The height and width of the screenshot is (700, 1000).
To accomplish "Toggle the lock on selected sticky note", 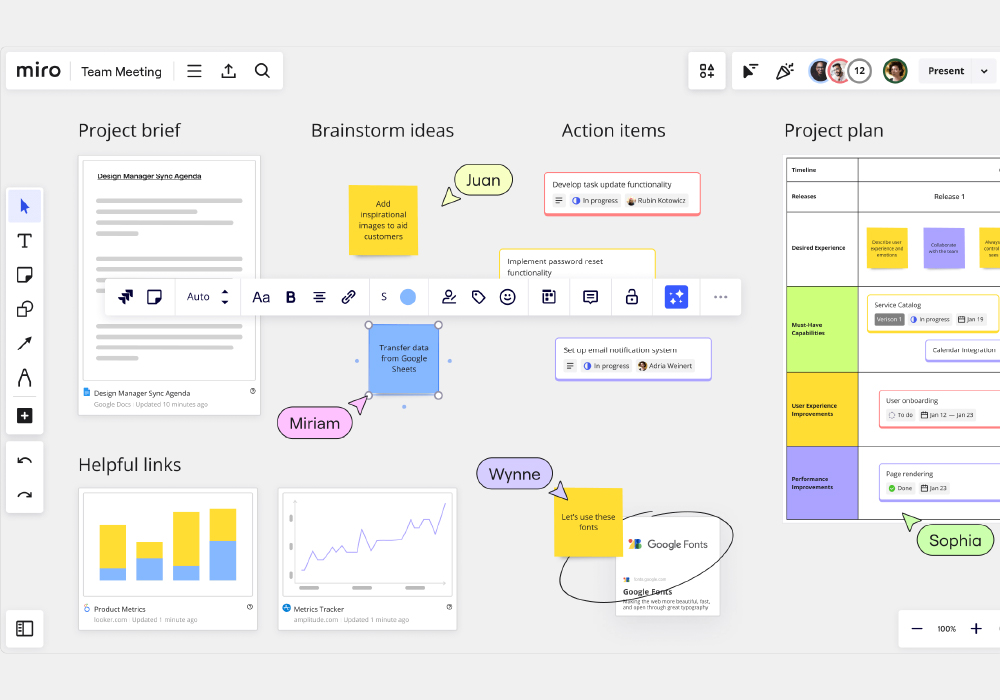I will 632,297.
